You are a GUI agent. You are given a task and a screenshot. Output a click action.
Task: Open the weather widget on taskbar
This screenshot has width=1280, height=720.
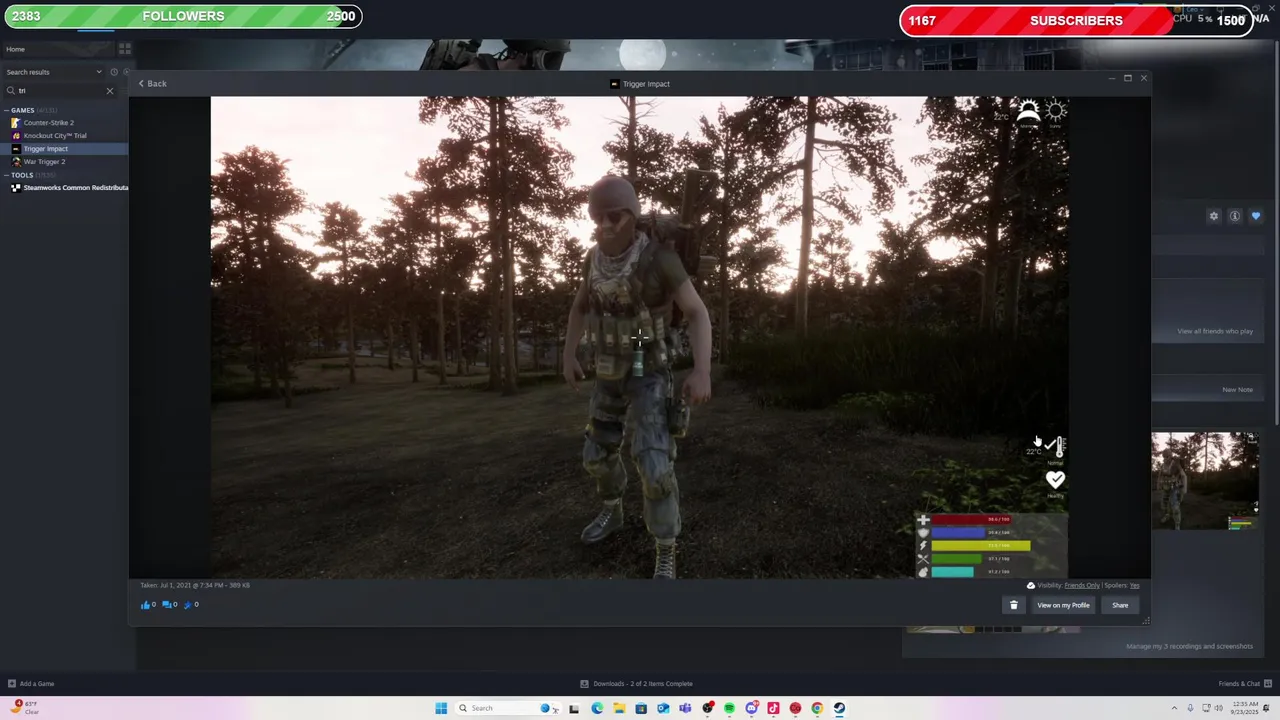coord(24,707)
